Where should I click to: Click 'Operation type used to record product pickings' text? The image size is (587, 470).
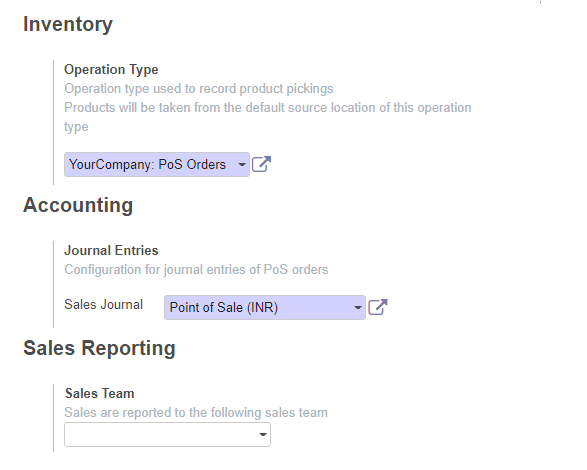[199, 89]
